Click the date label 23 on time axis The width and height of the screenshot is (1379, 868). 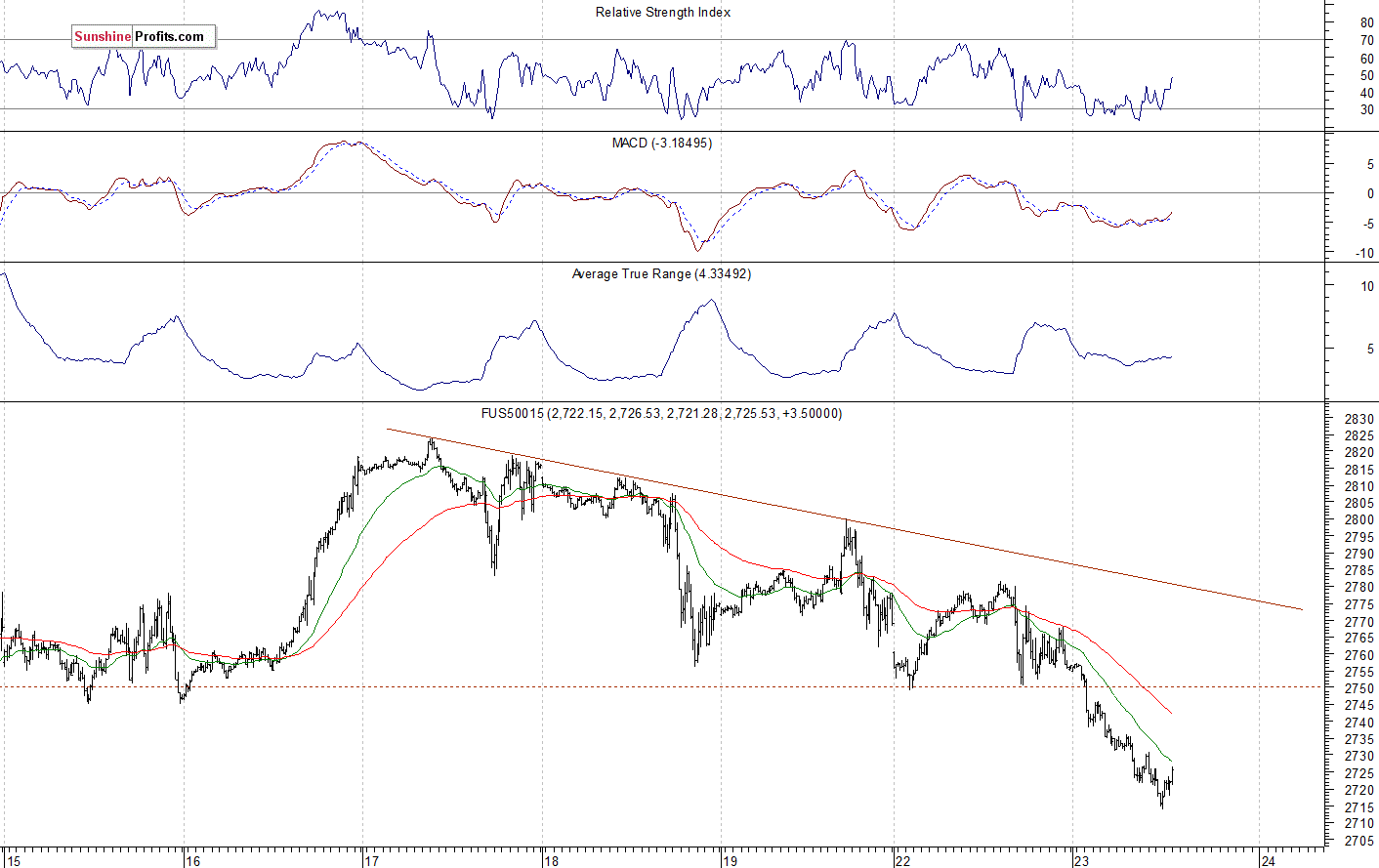[1081, 861]
